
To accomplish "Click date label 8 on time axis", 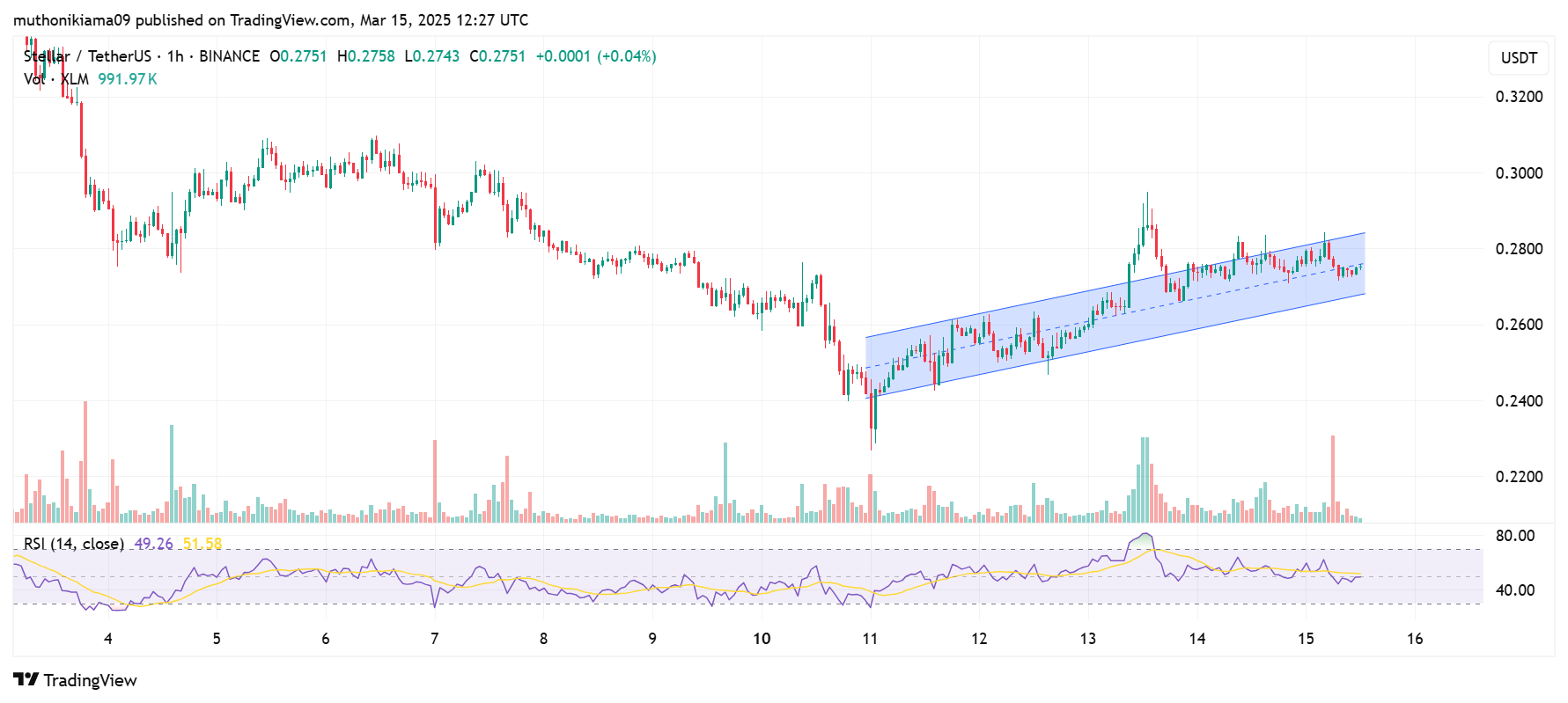I will click(543, 639).
